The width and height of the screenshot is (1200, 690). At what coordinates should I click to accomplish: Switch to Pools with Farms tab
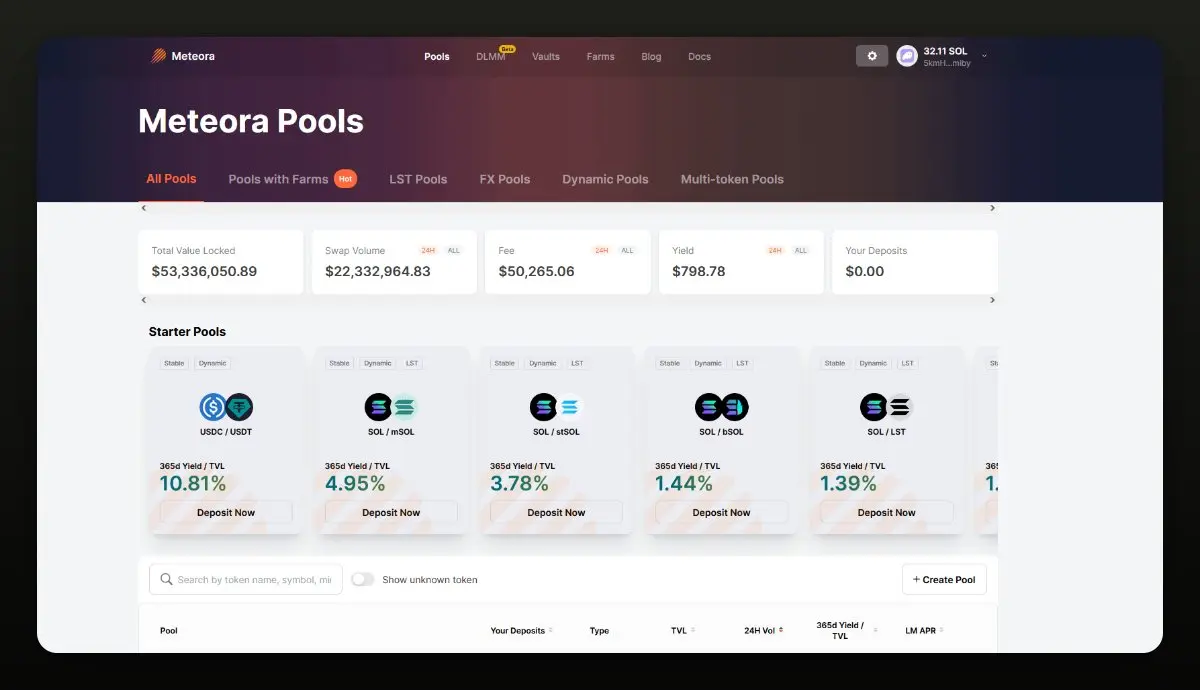click(292, 179)
